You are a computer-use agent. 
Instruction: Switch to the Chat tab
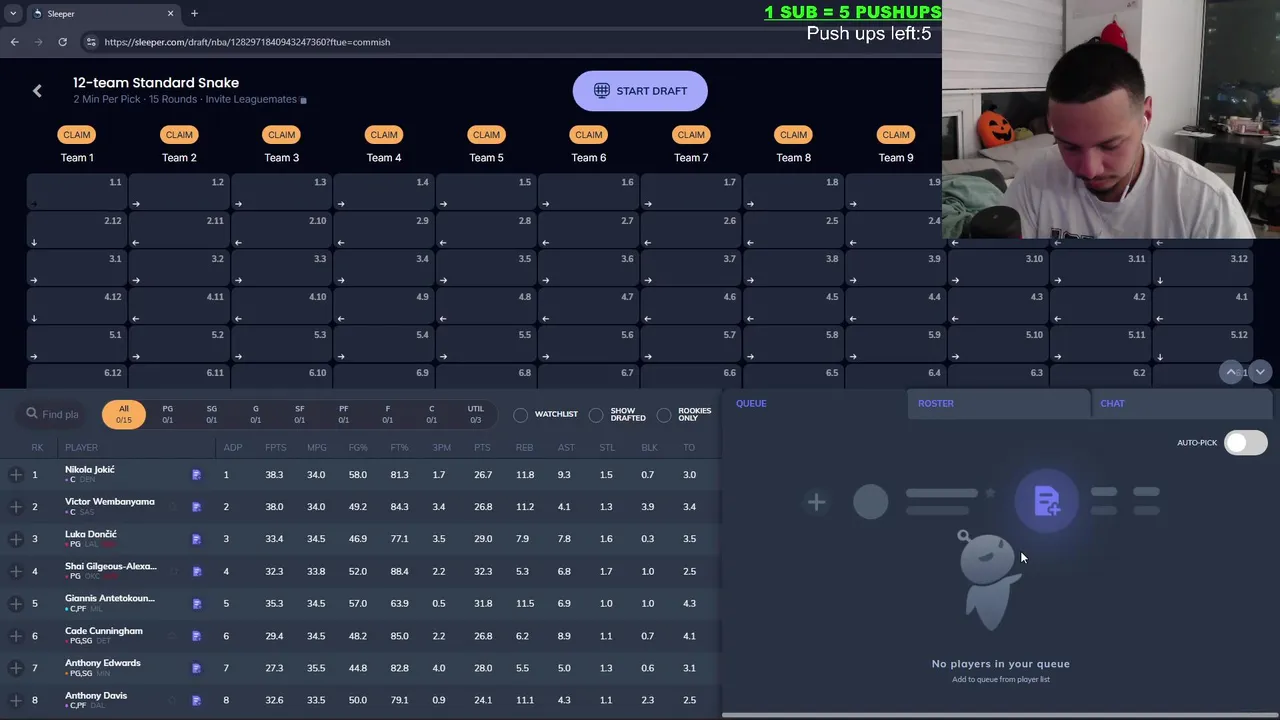point(1112,403)
